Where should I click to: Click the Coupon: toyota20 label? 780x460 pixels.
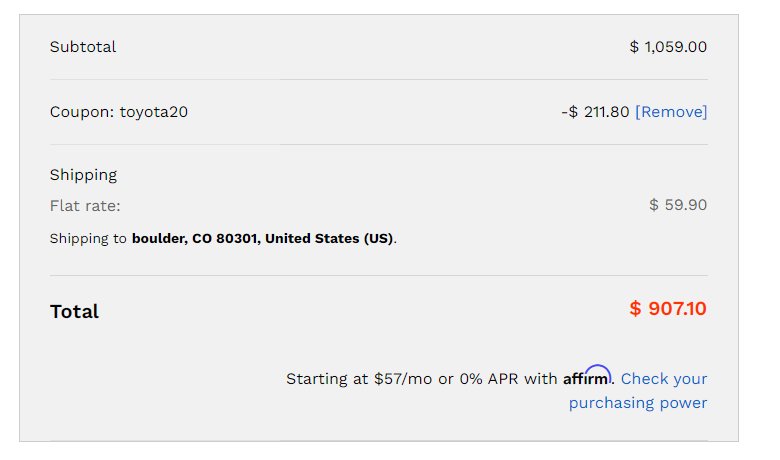tap(119, 112)
